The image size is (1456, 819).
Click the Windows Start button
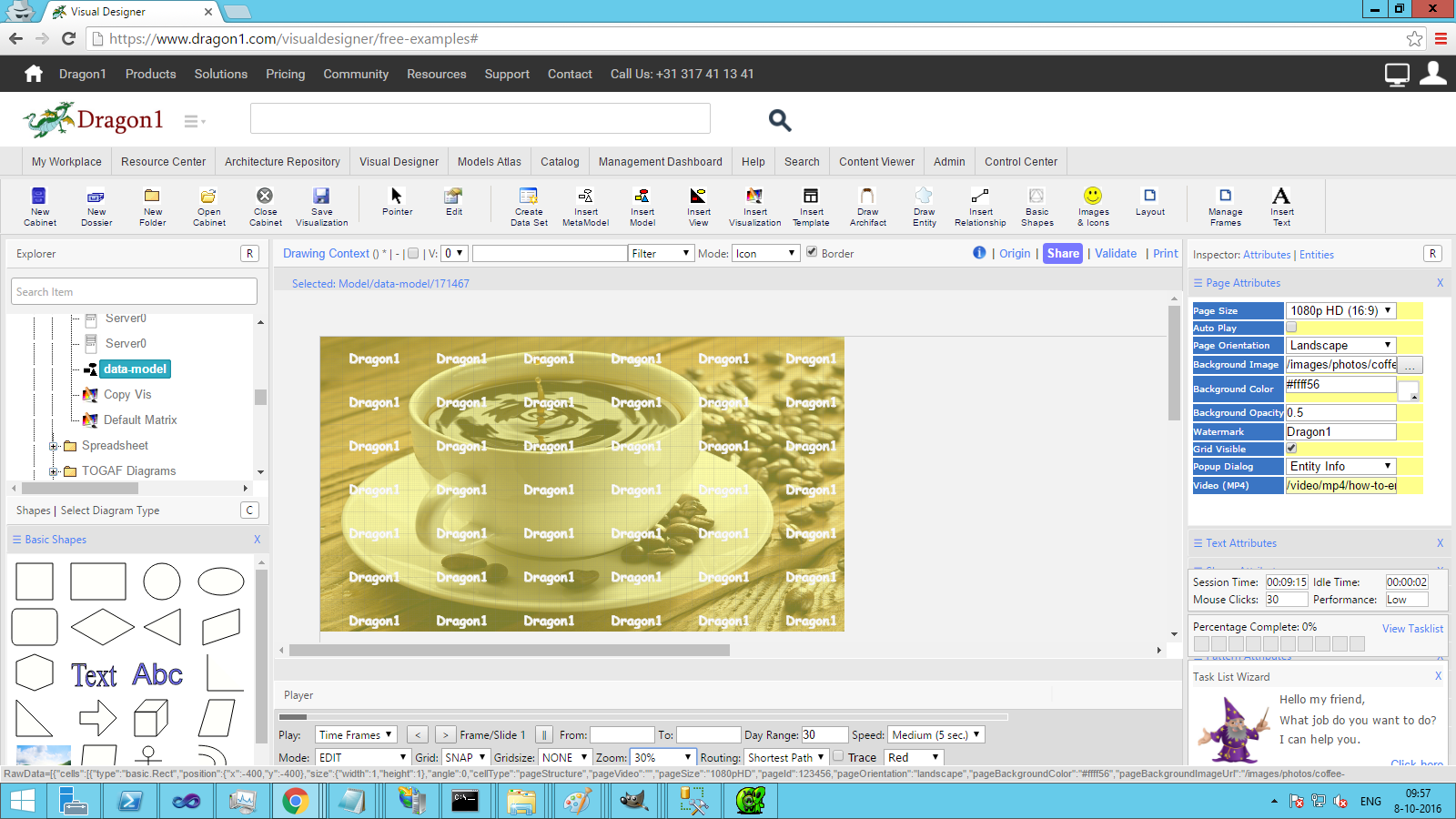pyautogui.click(x=22, y=801)
